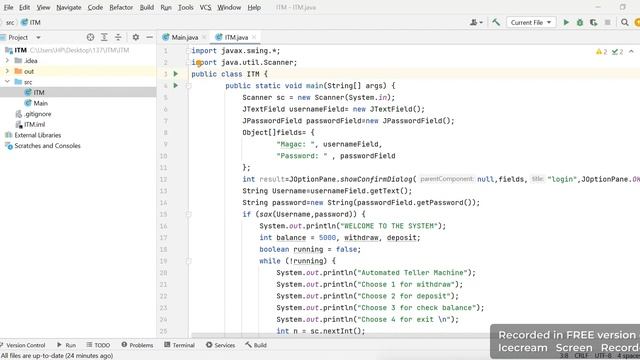640x360 pixels.
Task: Click the Stop square icon in toolbar
Action: pyautogui.click(x=607, y=22)
